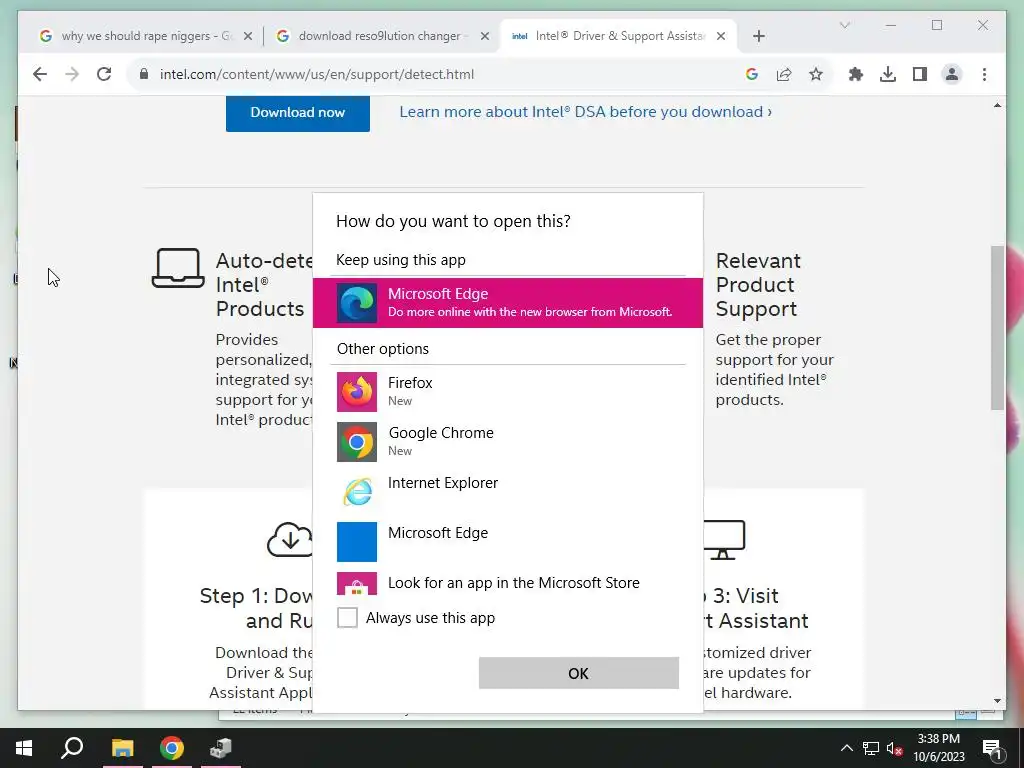The image size is (1024, 768).
Task: Choose Internet Explorer in the list
Action: (507, 491)
